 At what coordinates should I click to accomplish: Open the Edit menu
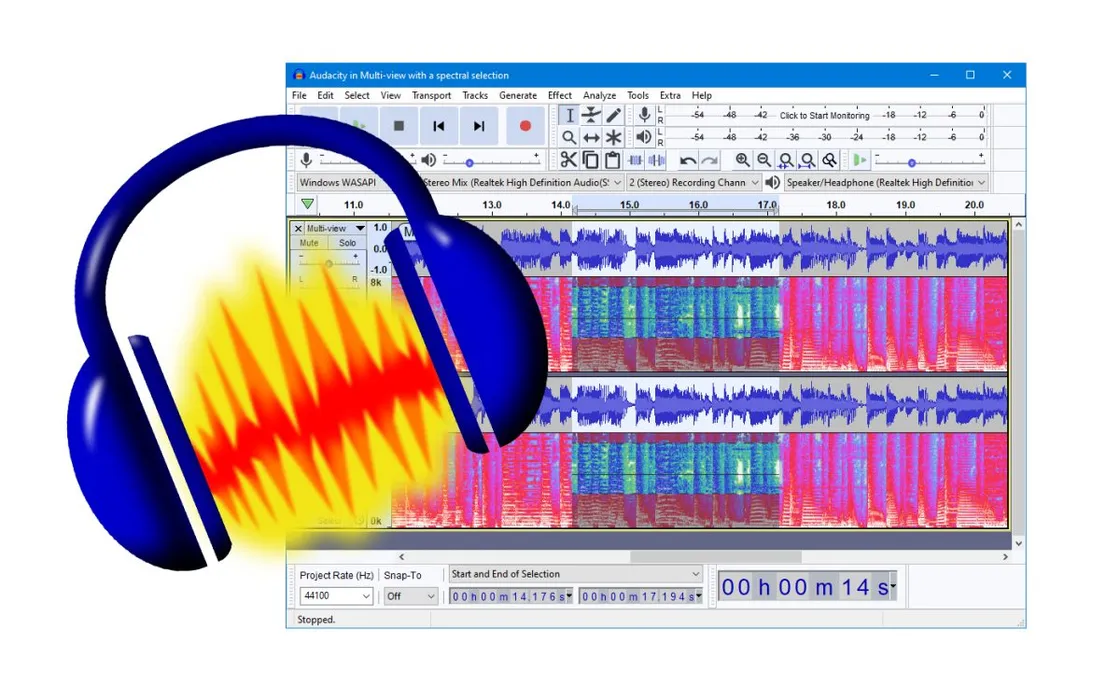(x=325, y=95)
